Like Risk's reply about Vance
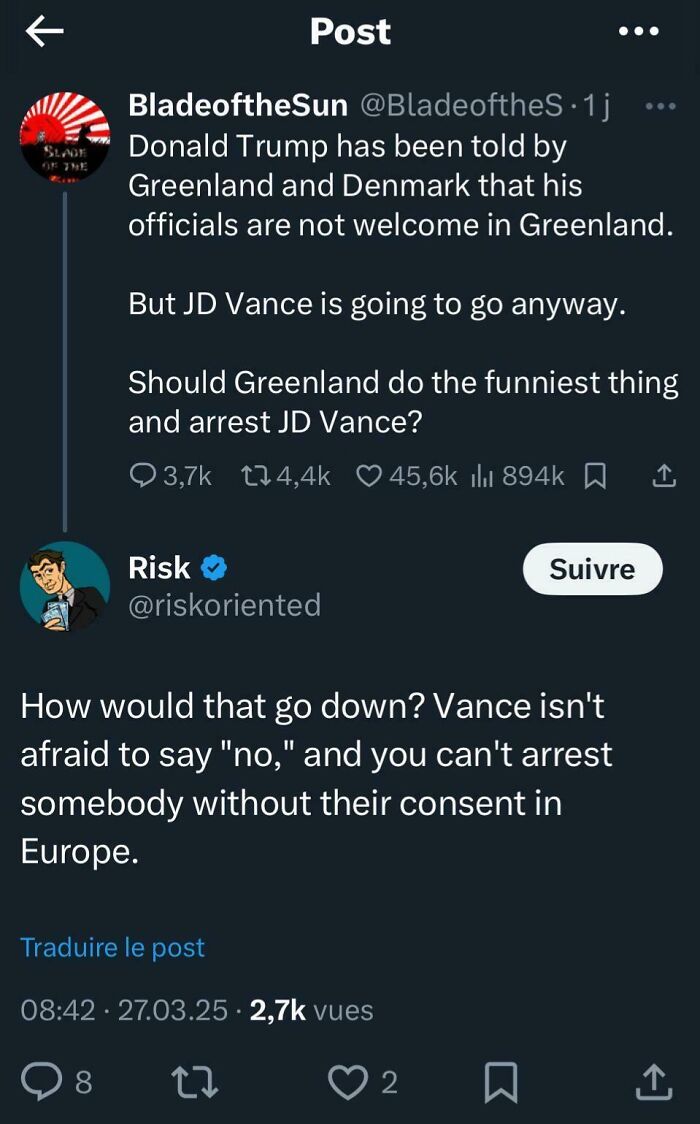This screenshot has height=1124, width=700. (347, 1082)
